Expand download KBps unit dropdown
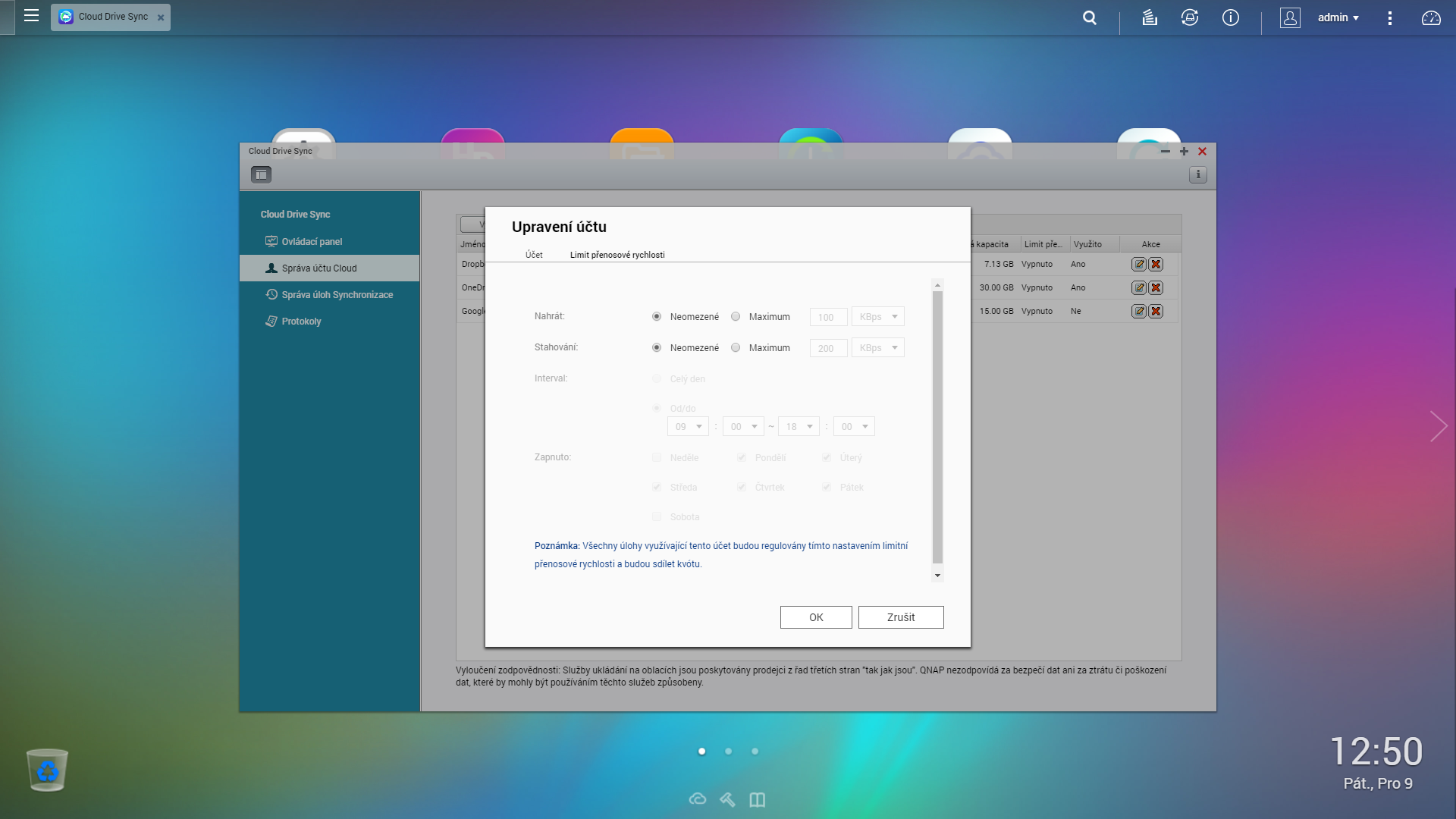Image resolution: width=1456 pixels, height=819 pixels. 878,348
